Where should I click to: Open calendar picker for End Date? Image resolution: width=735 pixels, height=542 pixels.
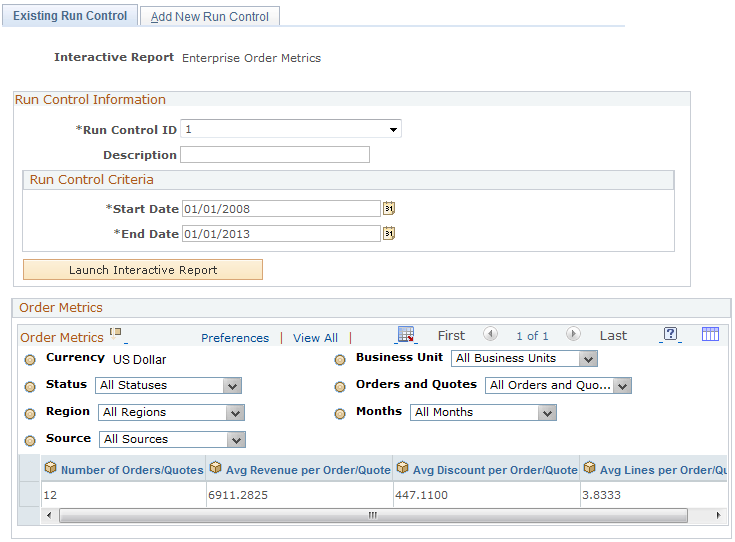389,233
